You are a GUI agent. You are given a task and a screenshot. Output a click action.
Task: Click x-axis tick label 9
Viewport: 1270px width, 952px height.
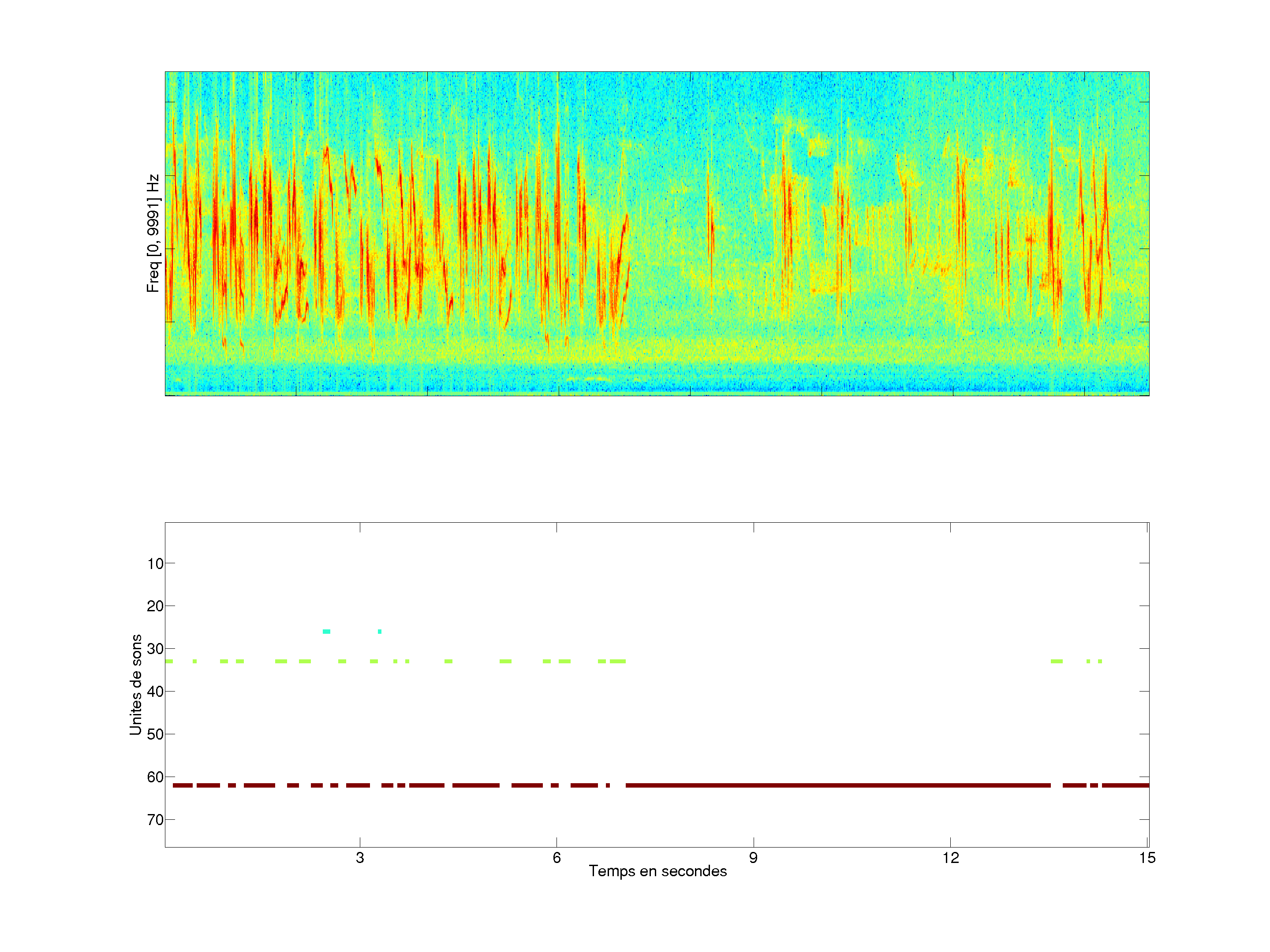click(x=753, y=858)
